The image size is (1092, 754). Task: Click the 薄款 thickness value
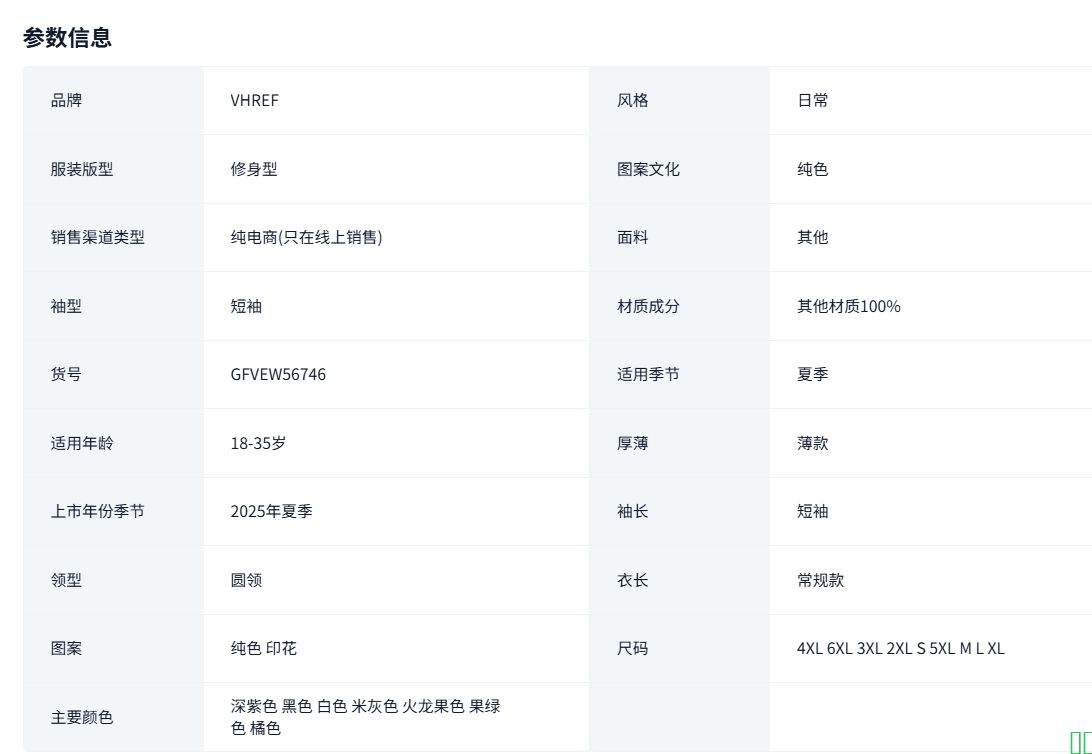(812, 443)
